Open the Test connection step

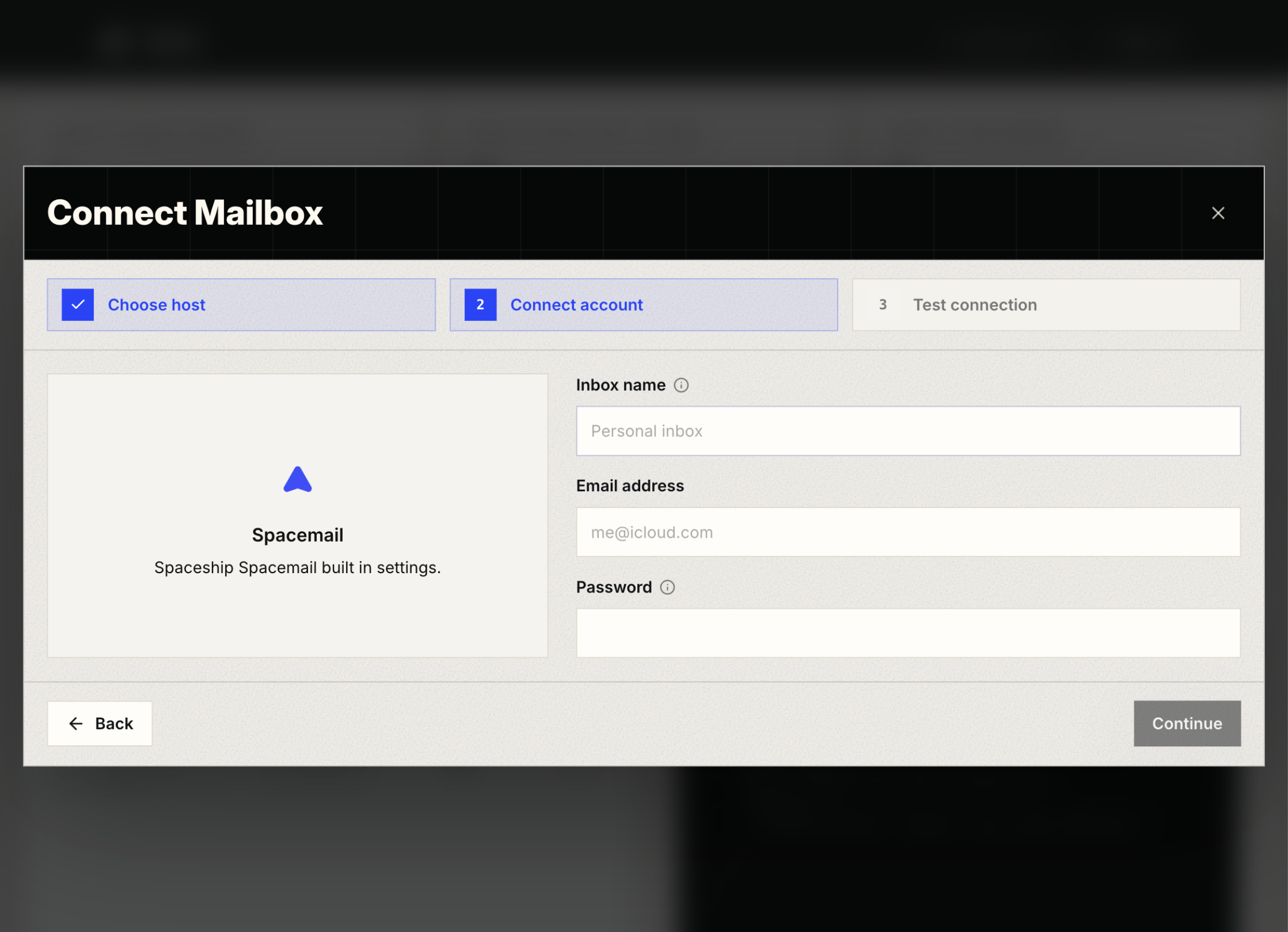coord(1046,305)
